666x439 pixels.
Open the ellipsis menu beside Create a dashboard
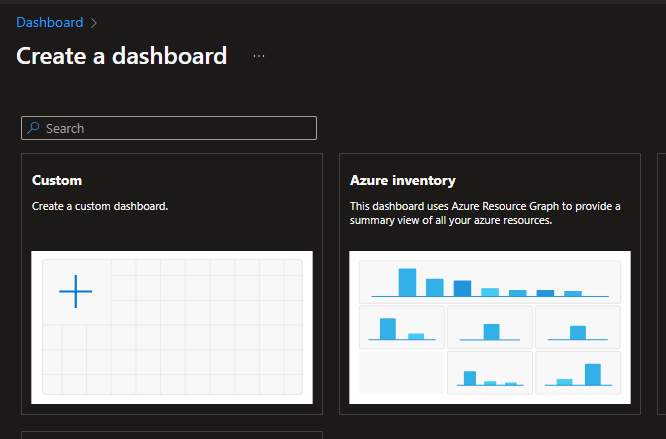259,56
